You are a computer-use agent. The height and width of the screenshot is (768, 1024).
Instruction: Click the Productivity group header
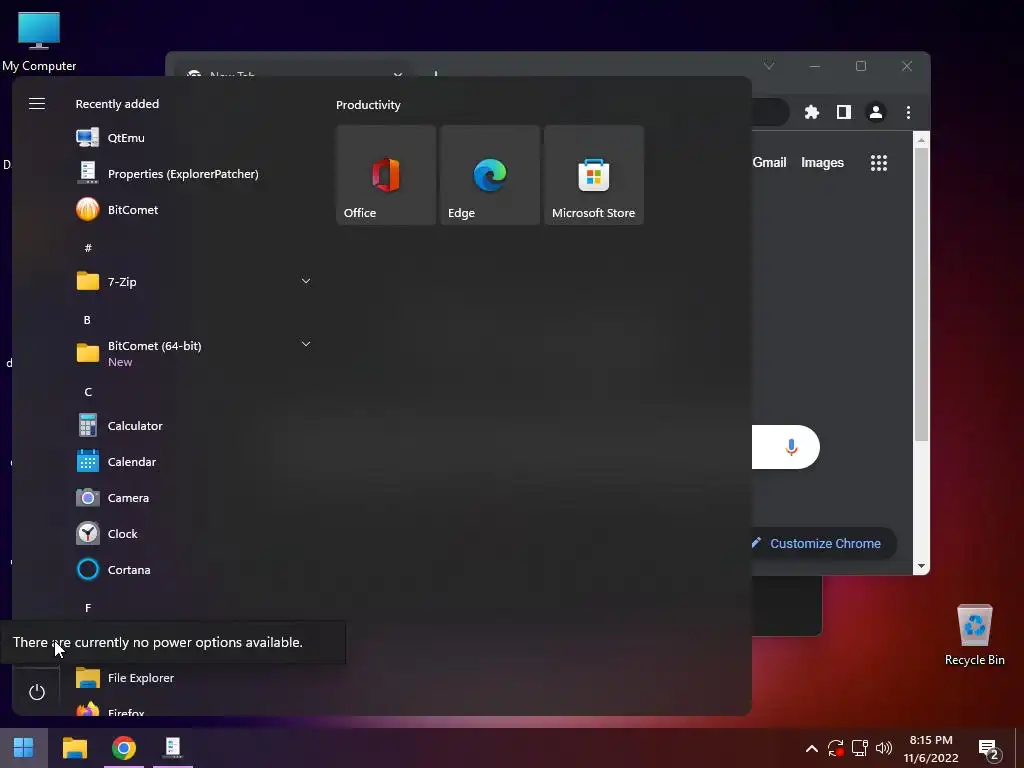(x=368, y=104)
